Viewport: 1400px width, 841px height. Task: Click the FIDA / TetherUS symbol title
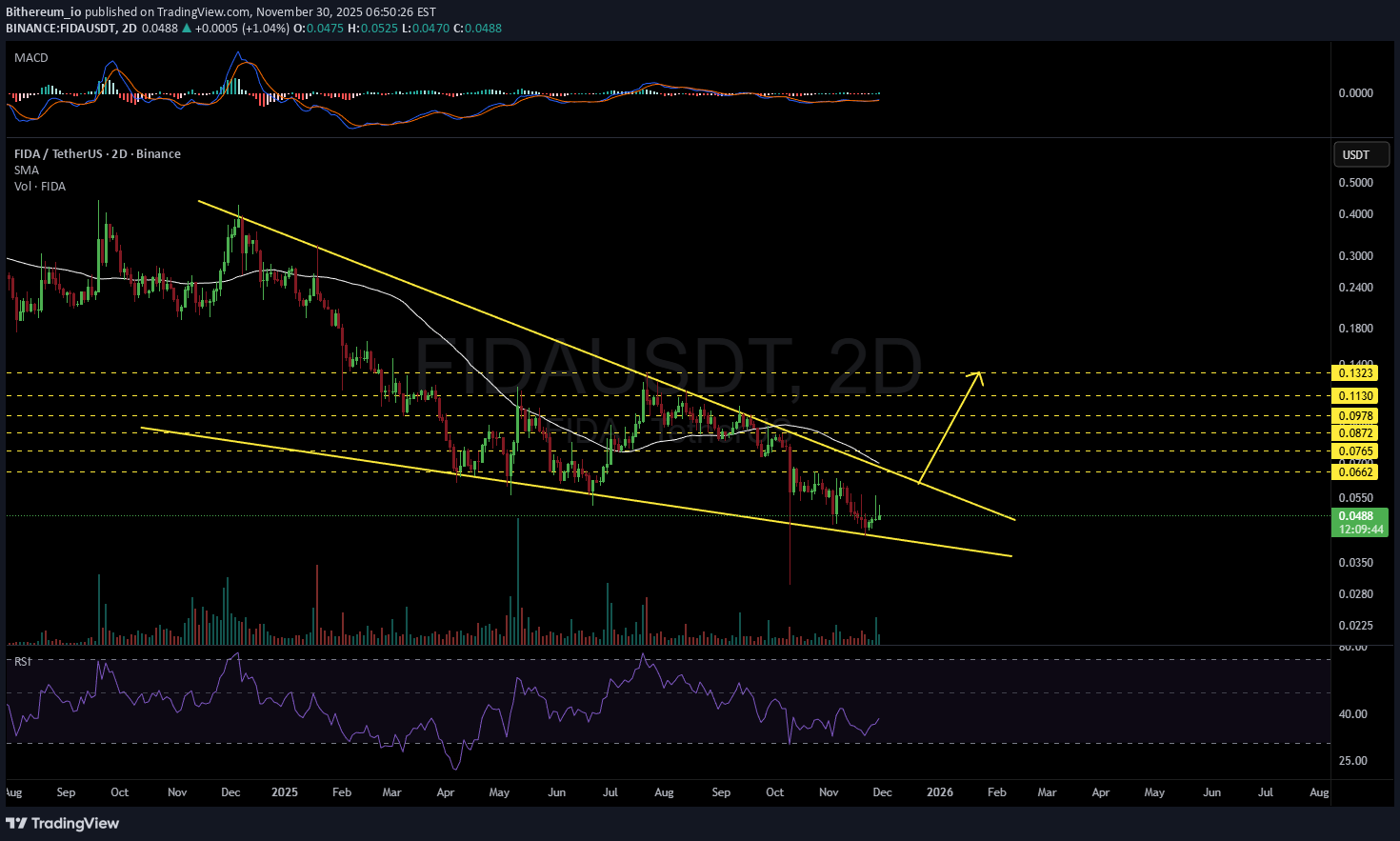(97, 154)
